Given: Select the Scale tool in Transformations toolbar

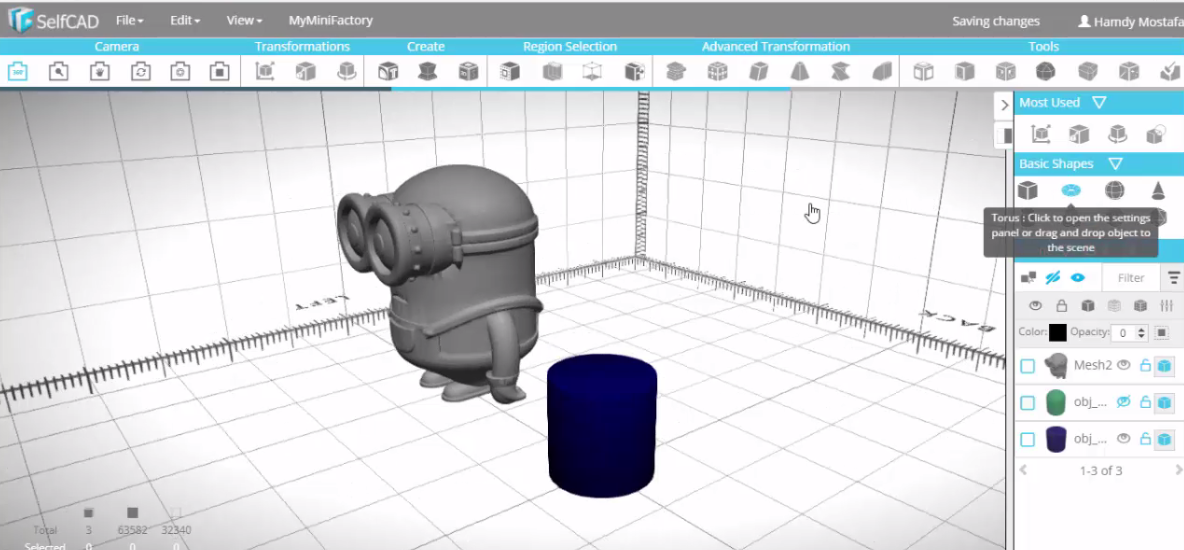Looking at the screenshot, I should (x=306, y=72).
